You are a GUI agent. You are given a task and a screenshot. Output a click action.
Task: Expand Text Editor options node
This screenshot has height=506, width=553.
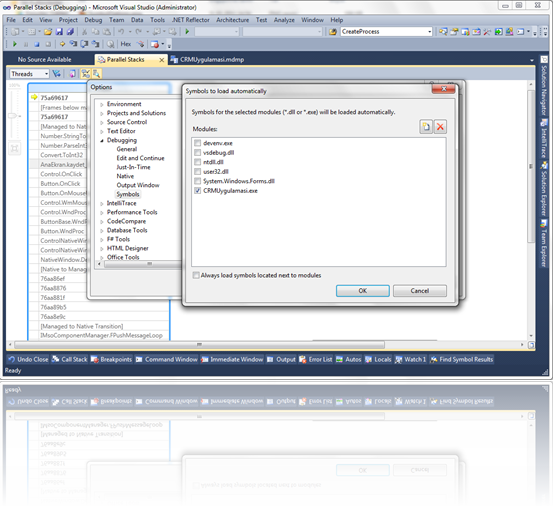click(102, 131)
